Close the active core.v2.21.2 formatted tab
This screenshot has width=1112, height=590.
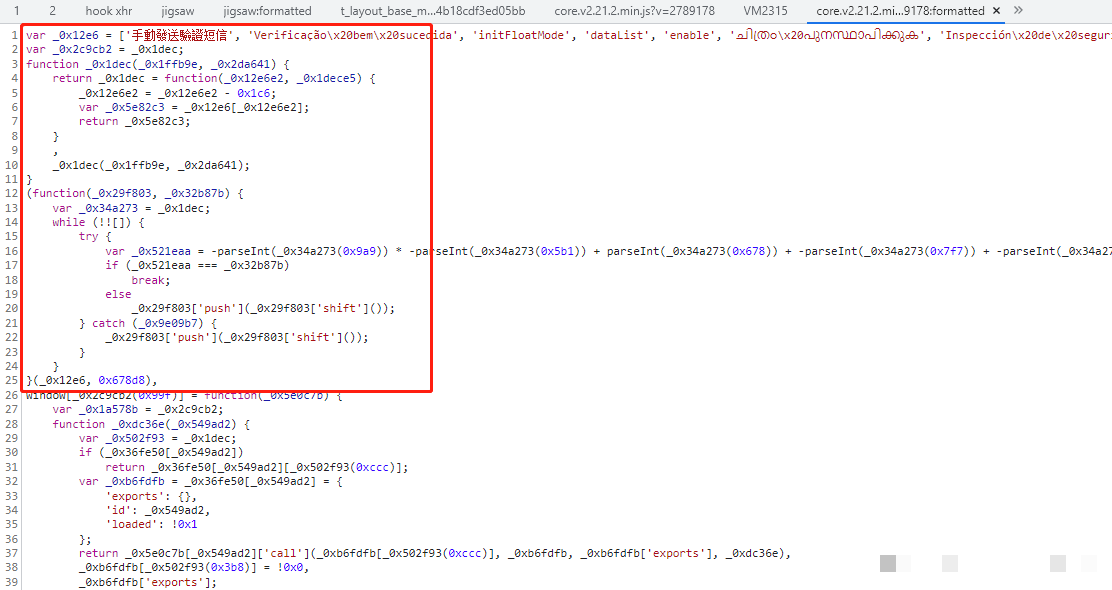996,11
